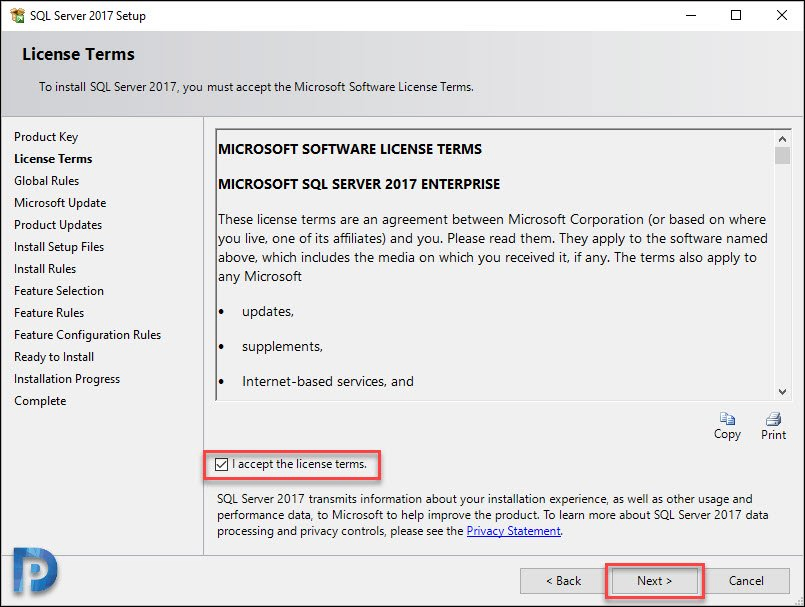Select the Microsoft Update step

(60, 203)
